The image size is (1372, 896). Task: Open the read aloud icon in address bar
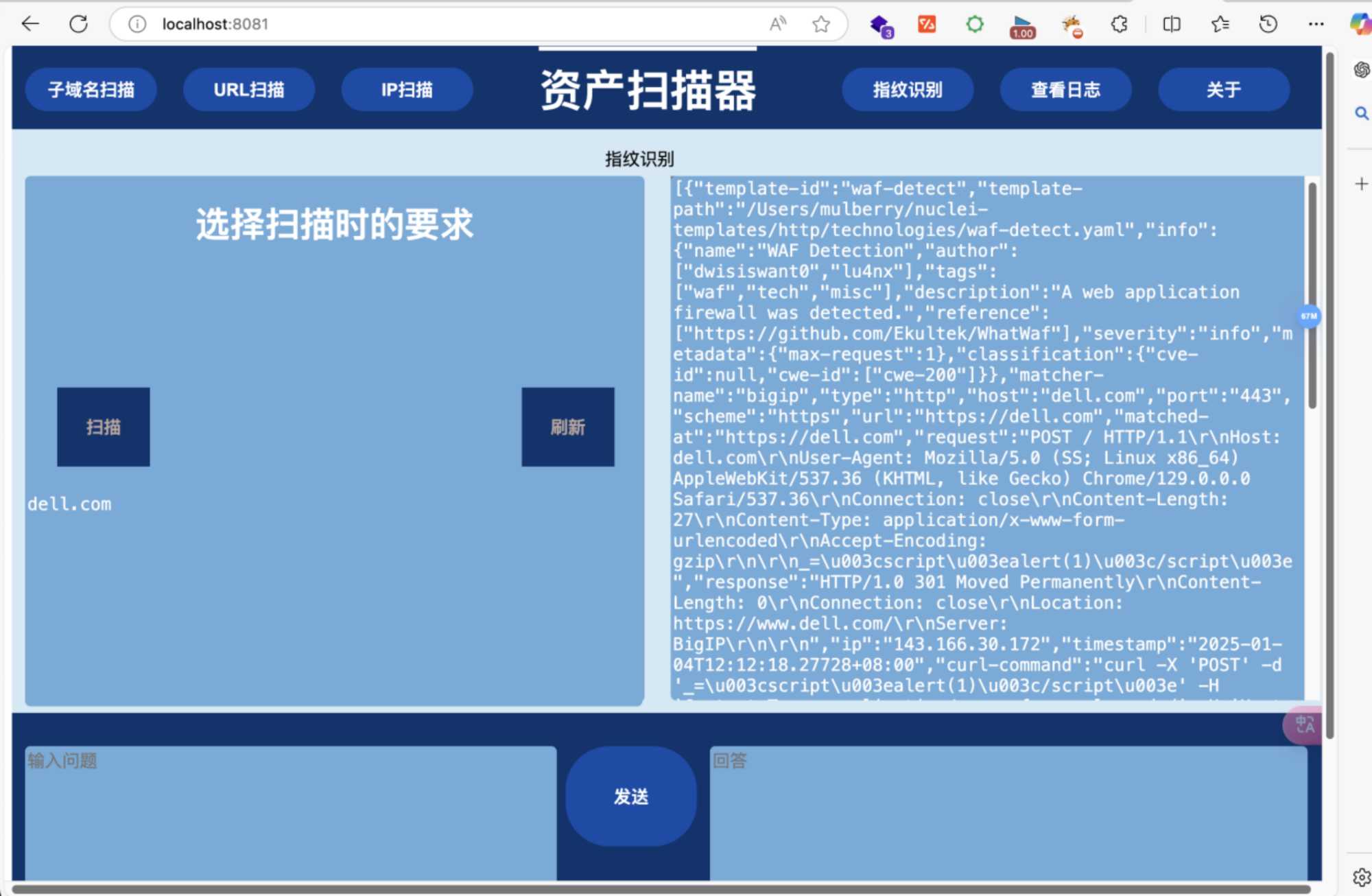pos(777,24)
